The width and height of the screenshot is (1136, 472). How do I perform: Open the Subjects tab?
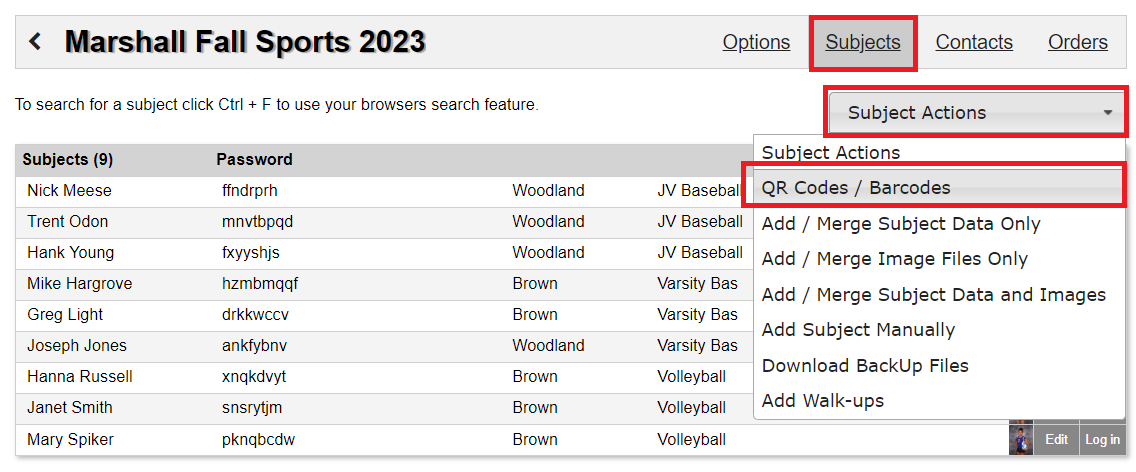click(863, 42)
